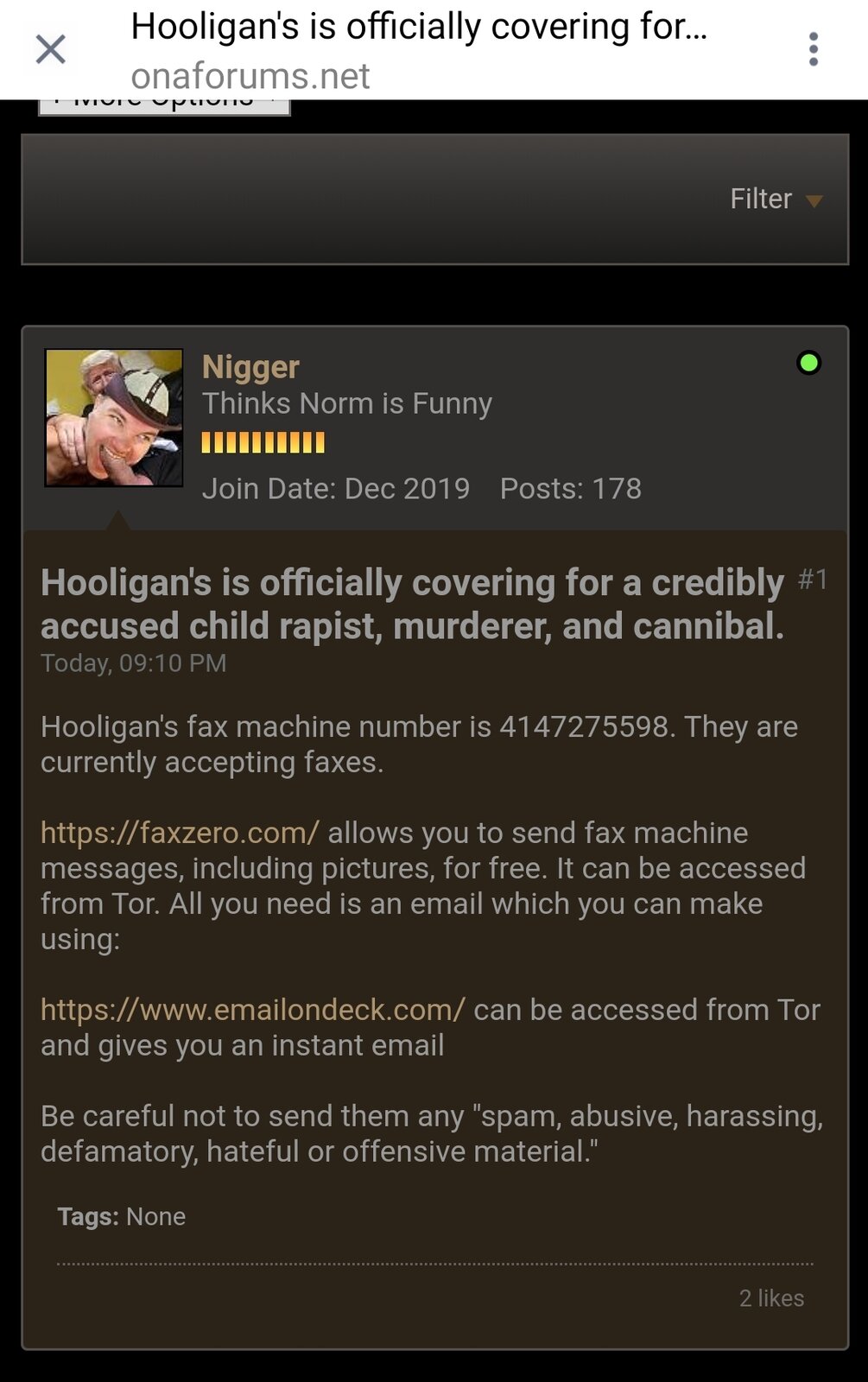
Task: Follow the faxzero.com link
Action: pyautogui.click(x=180, y=833)
